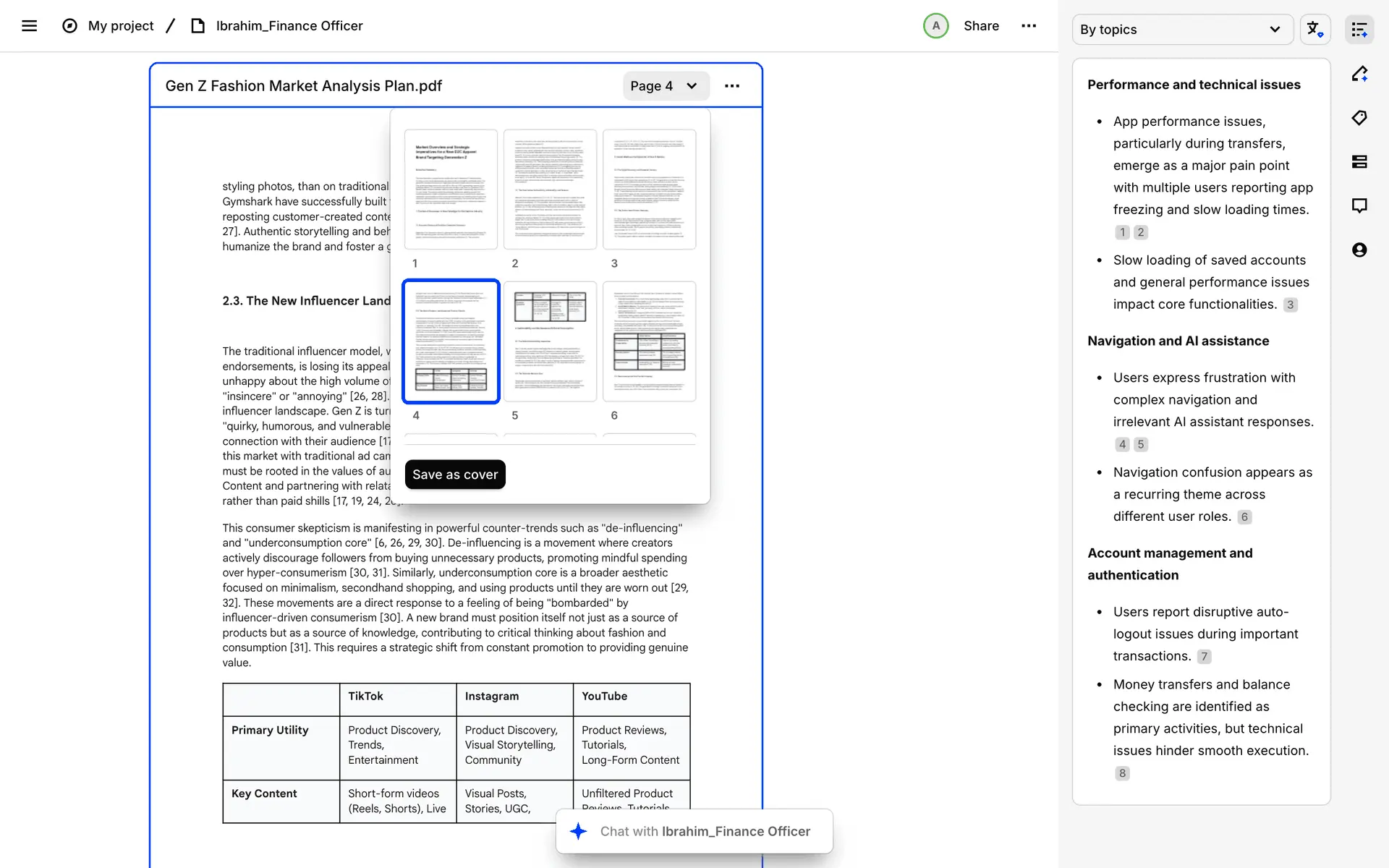Click the translate icon beside By topics
This screenshot has width=1389, height=868.
click(x=1314, y=30)
